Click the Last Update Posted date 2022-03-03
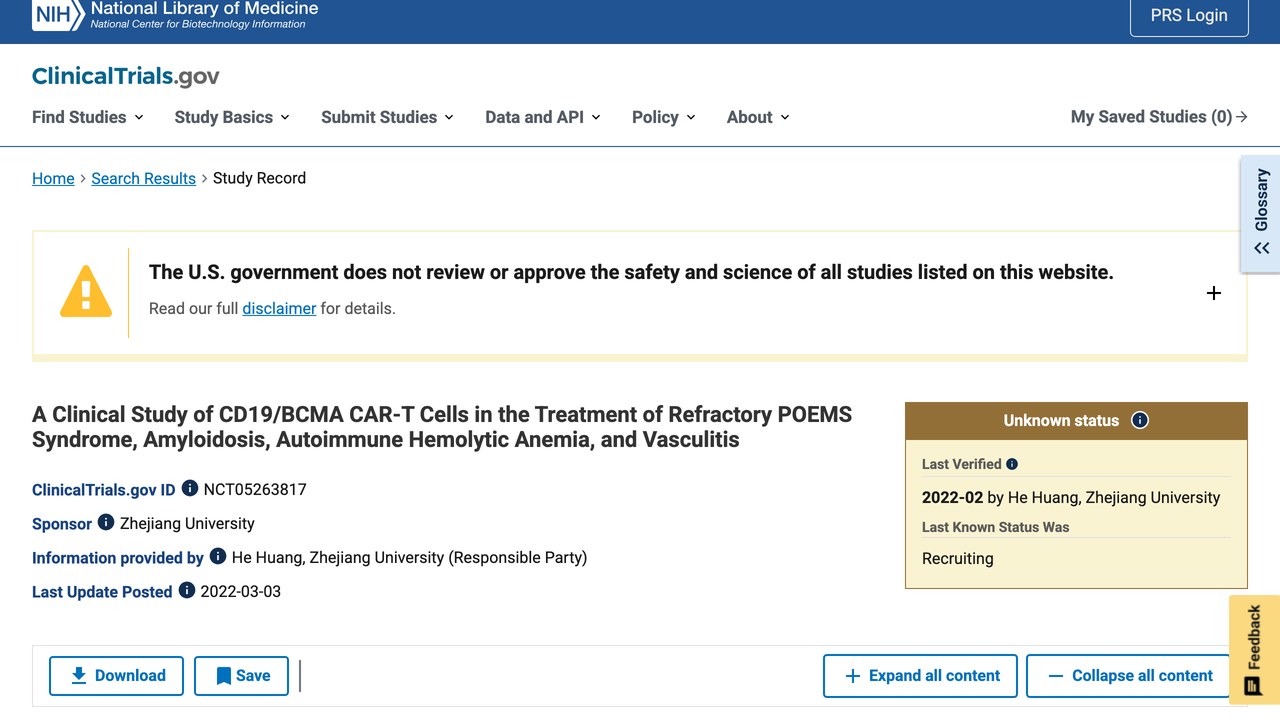The width and height of the screenshot is (1280, 720). 241,592
